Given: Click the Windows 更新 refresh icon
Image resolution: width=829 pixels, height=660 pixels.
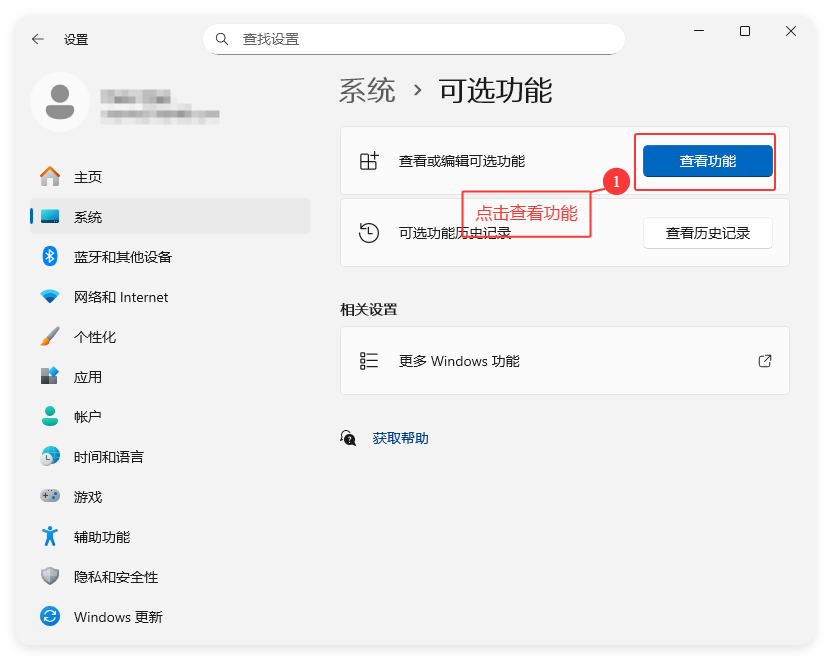Looking at the screenshot, I should 50,617.
